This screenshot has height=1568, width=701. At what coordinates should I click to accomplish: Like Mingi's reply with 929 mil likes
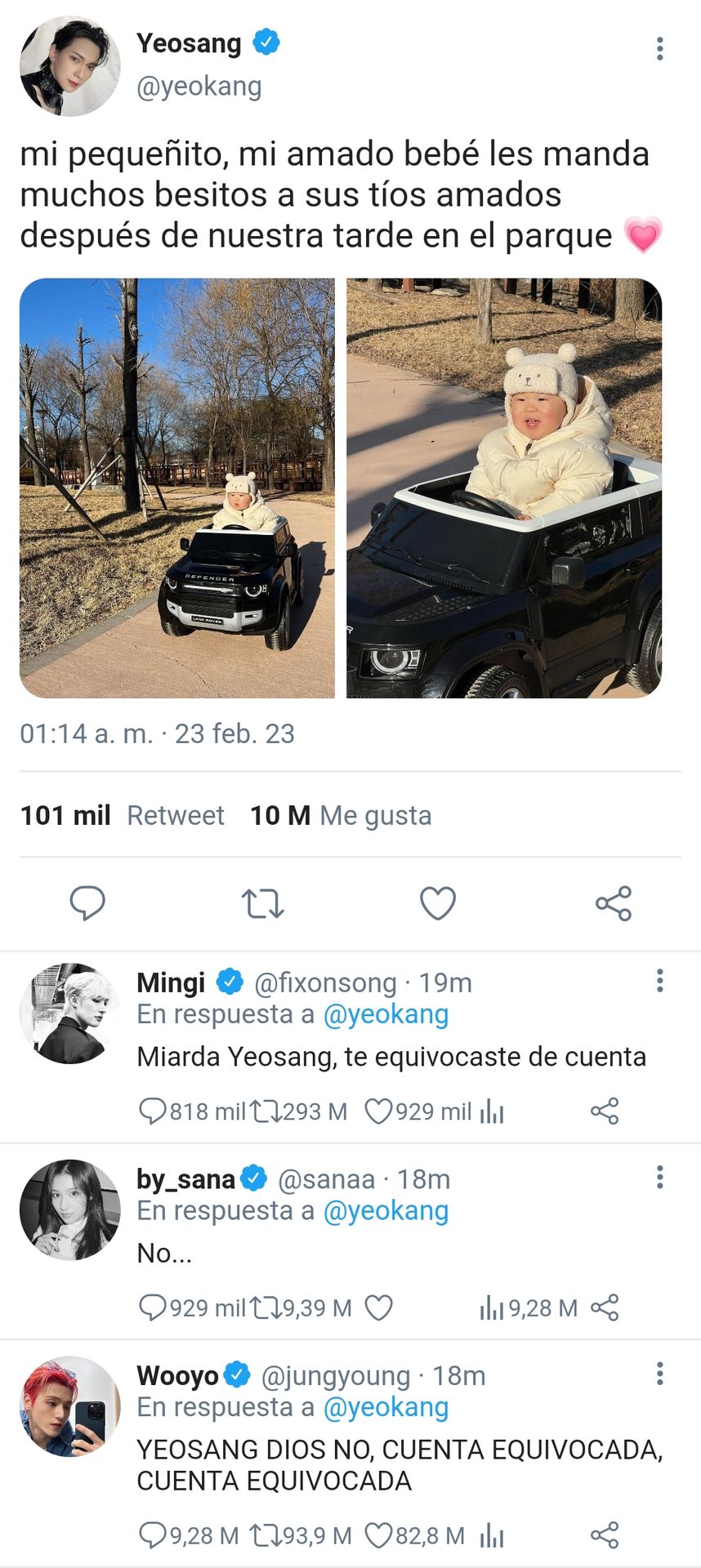coord(377,1111)
